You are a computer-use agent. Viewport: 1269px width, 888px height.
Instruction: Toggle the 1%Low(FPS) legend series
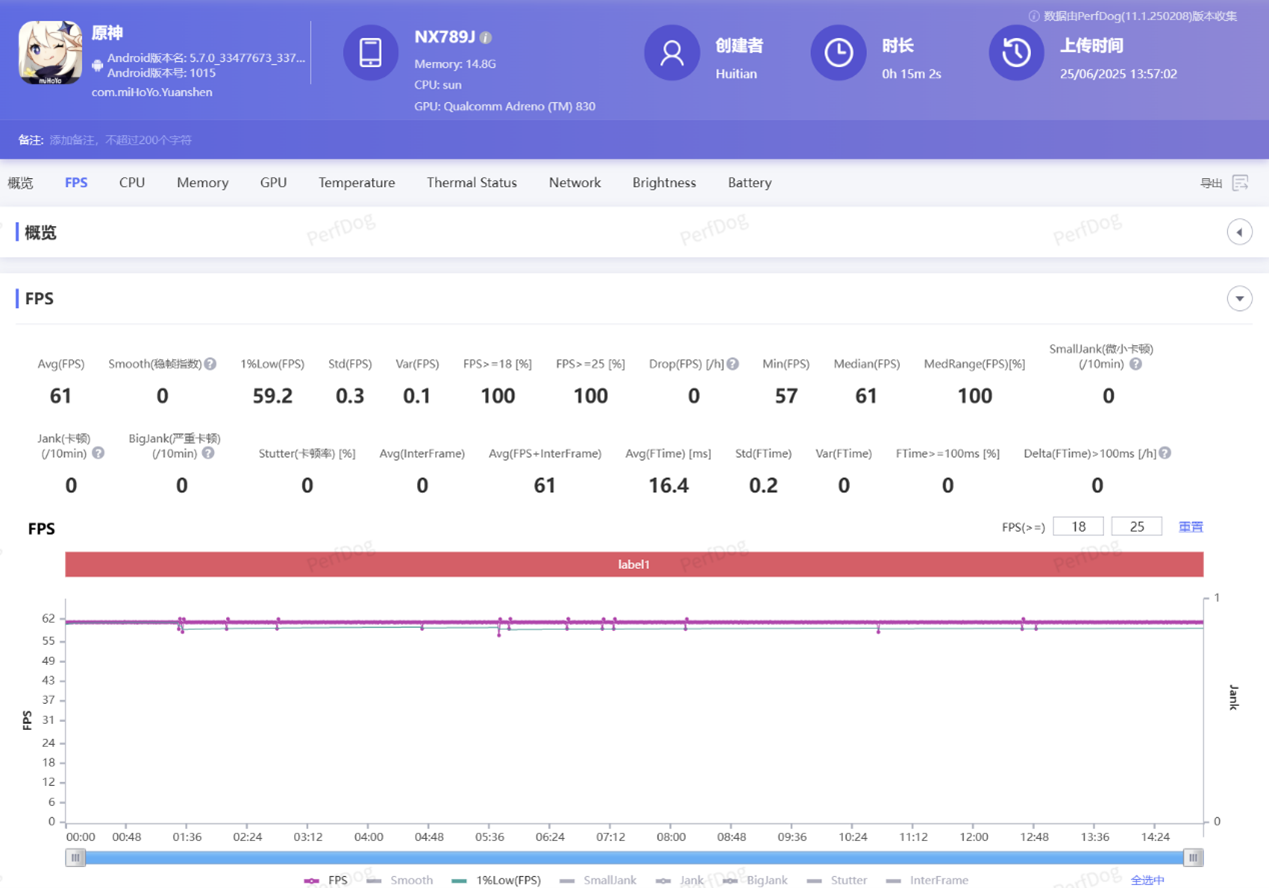coord(496,880)
